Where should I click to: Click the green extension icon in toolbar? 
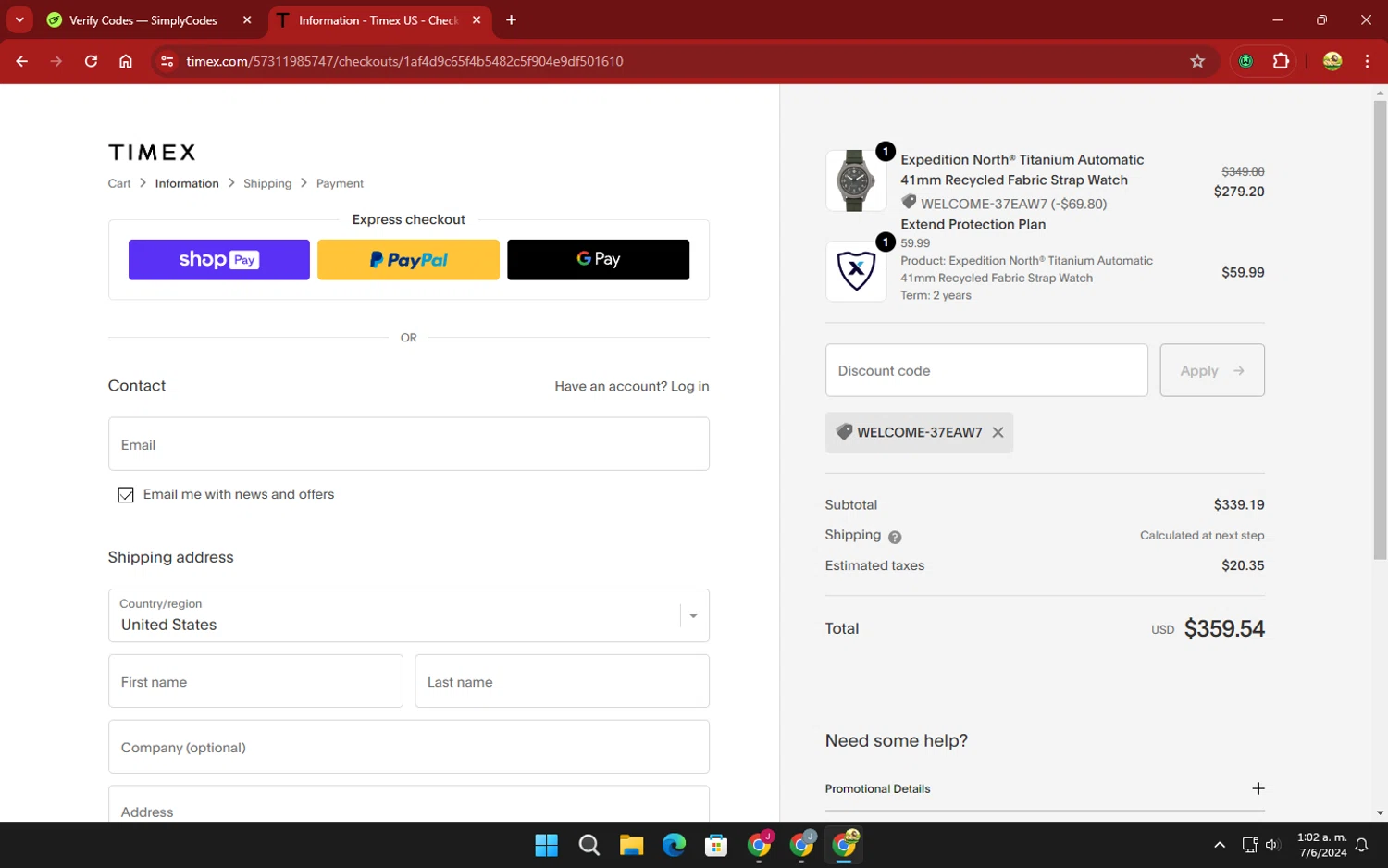1245,61
